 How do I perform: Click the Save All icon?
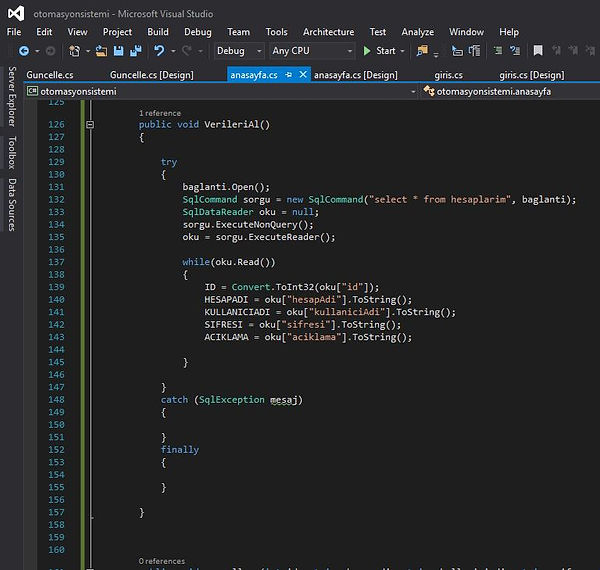pyautogui.click(x=135, y=51)
